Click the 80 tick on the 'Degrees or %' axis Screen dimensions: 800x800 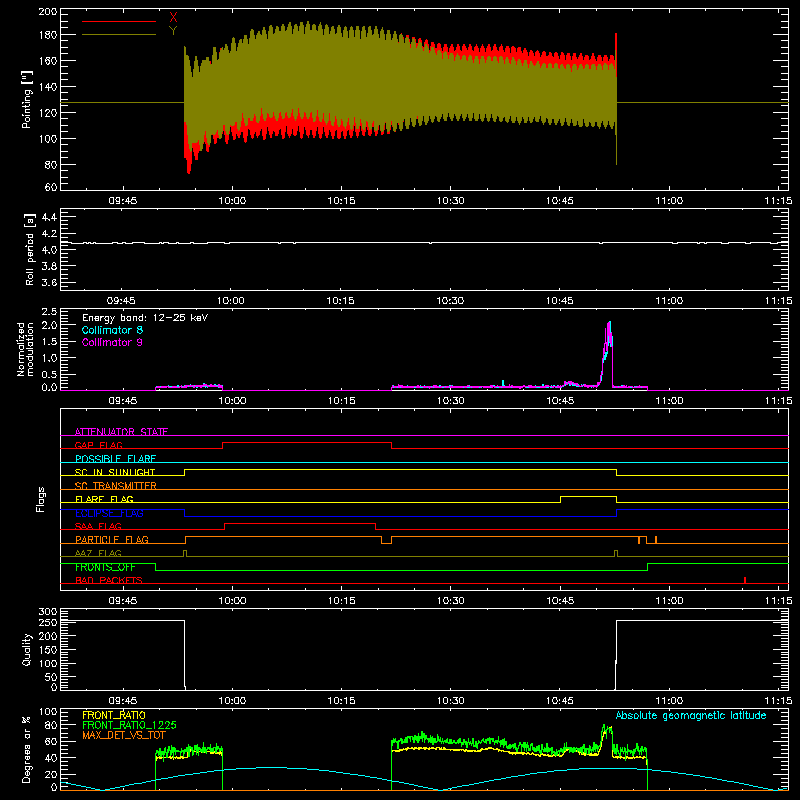click(51, 725)
